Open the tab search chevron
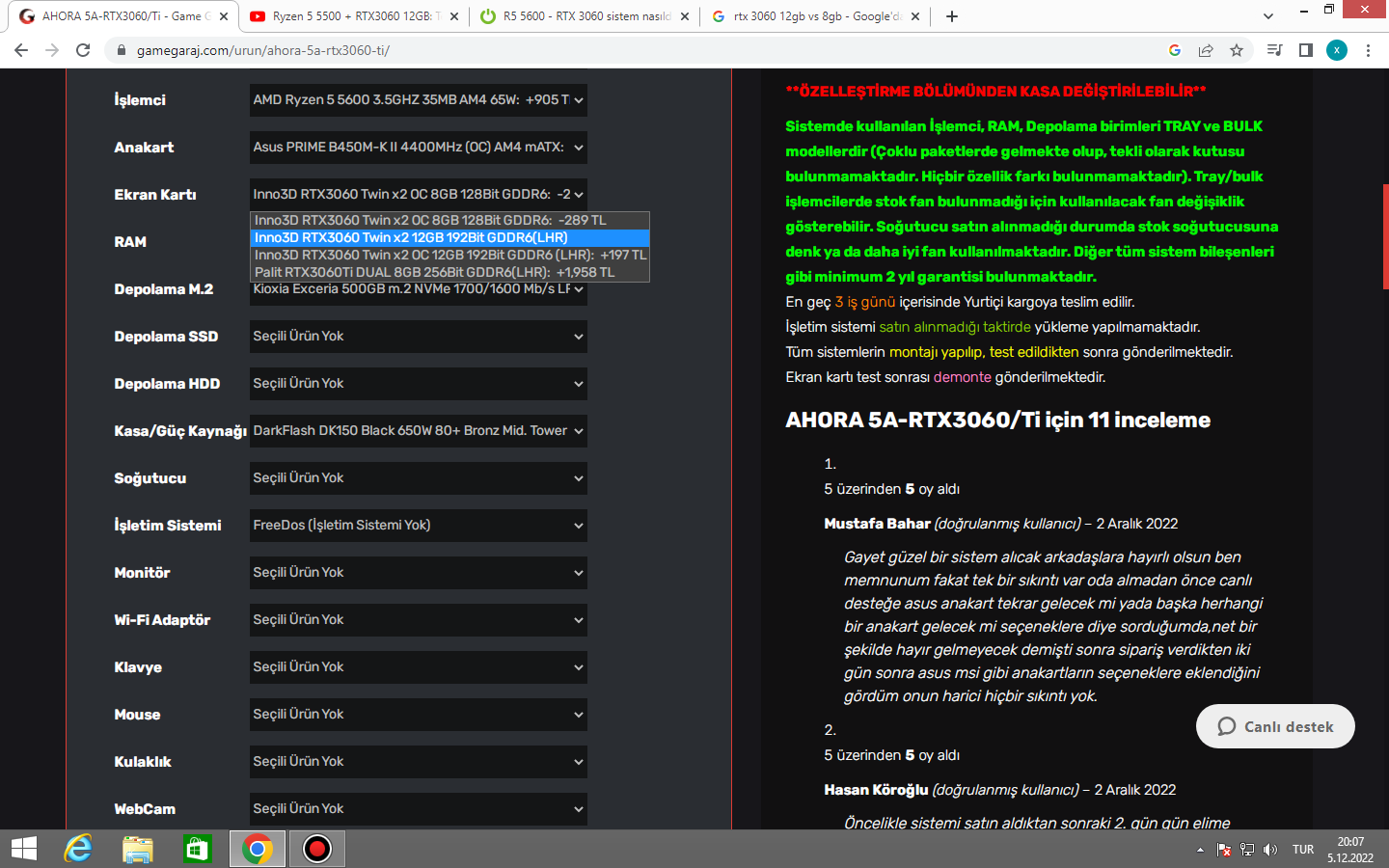The height and width of the screenshot is (868, 1389). [1268, 16]
